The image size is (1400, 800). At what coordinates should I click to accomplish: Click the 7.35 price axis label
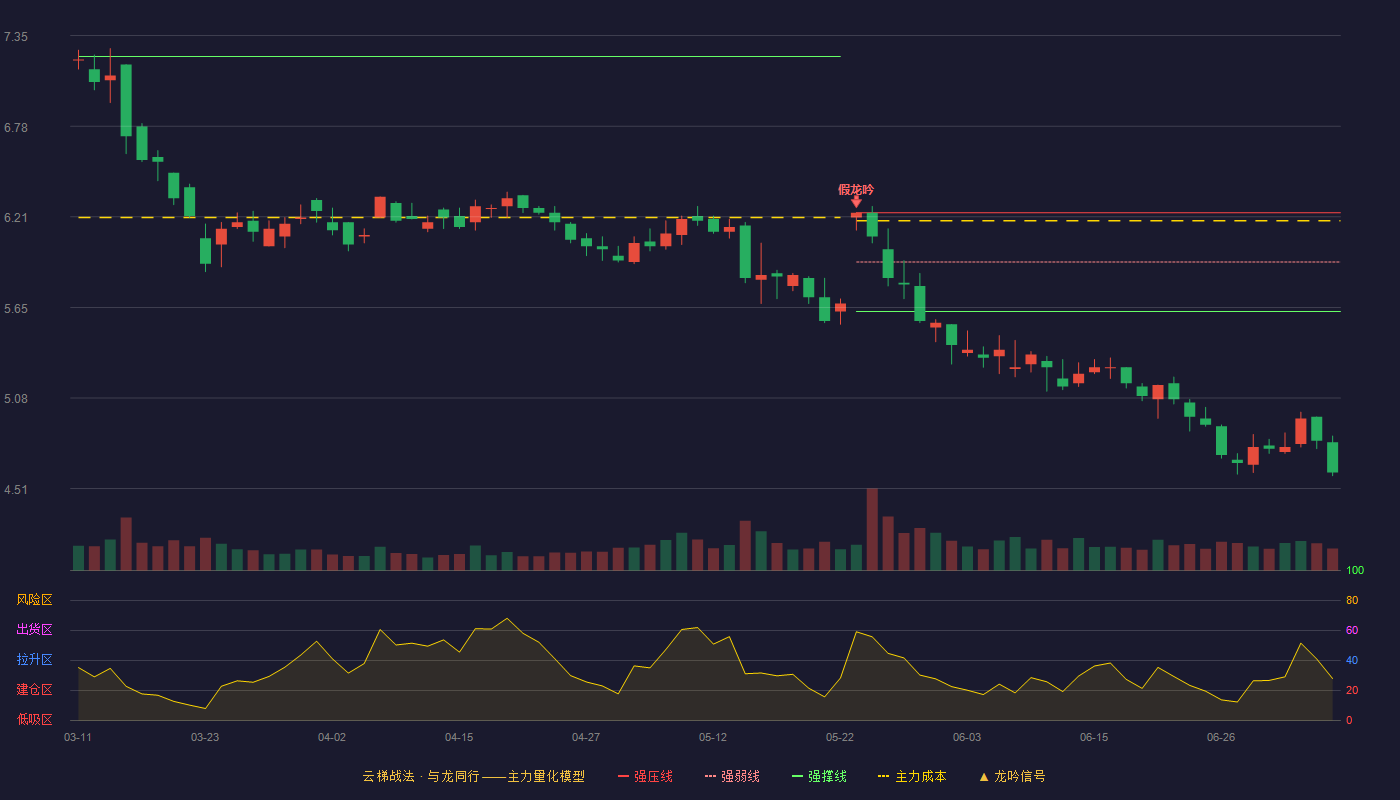(16, 37)
